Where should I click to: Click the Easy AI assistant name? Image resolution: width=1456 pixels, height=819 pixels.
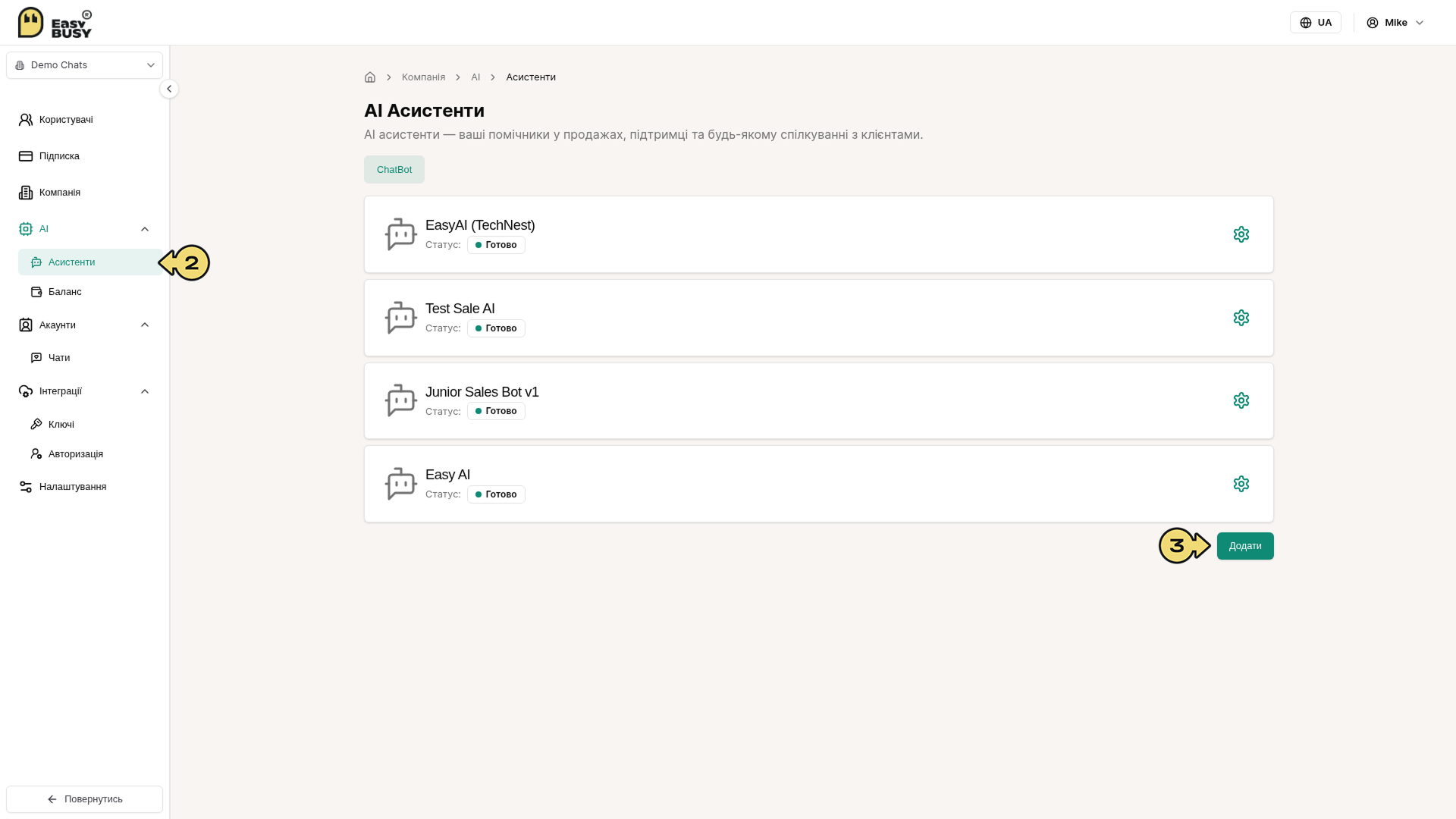pos(447,475)
